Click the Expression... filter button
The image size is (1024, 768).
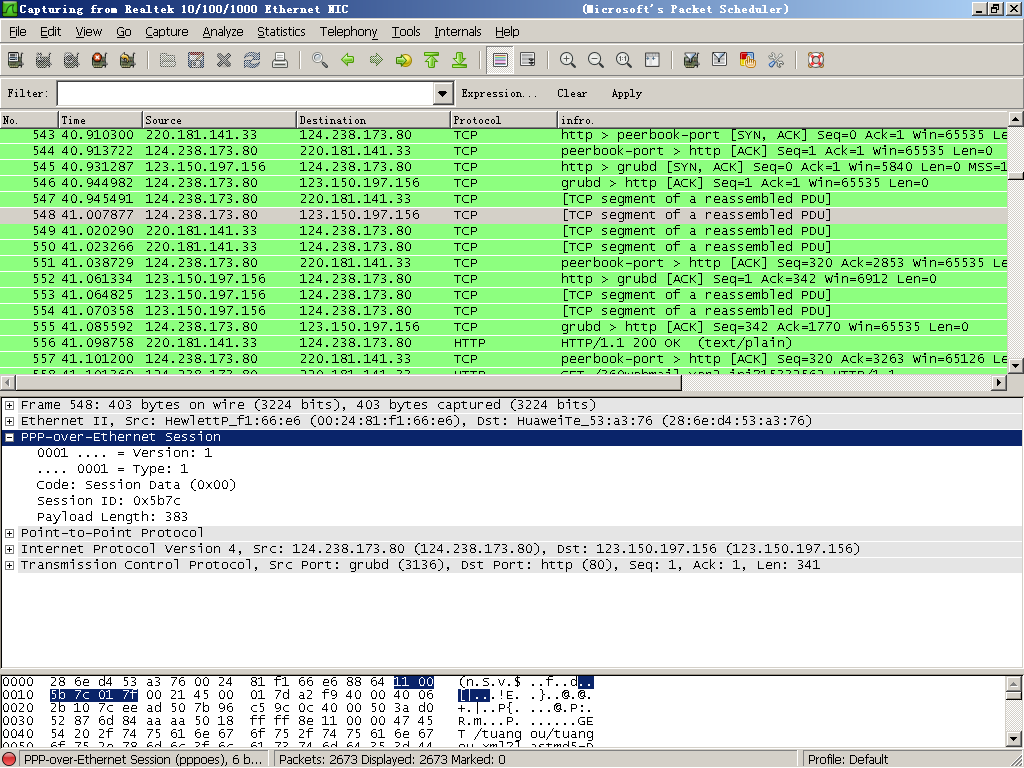click(499, 93)
